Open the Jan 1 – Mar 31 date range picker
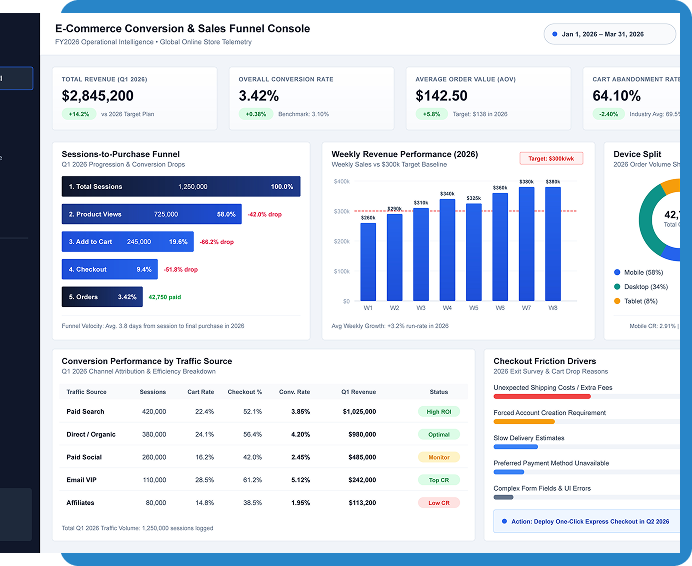 (609, 34)
